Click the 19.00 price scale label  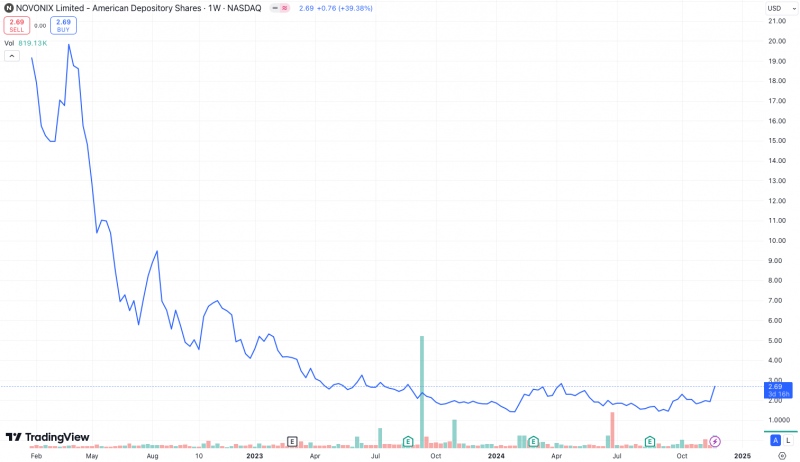777,61
